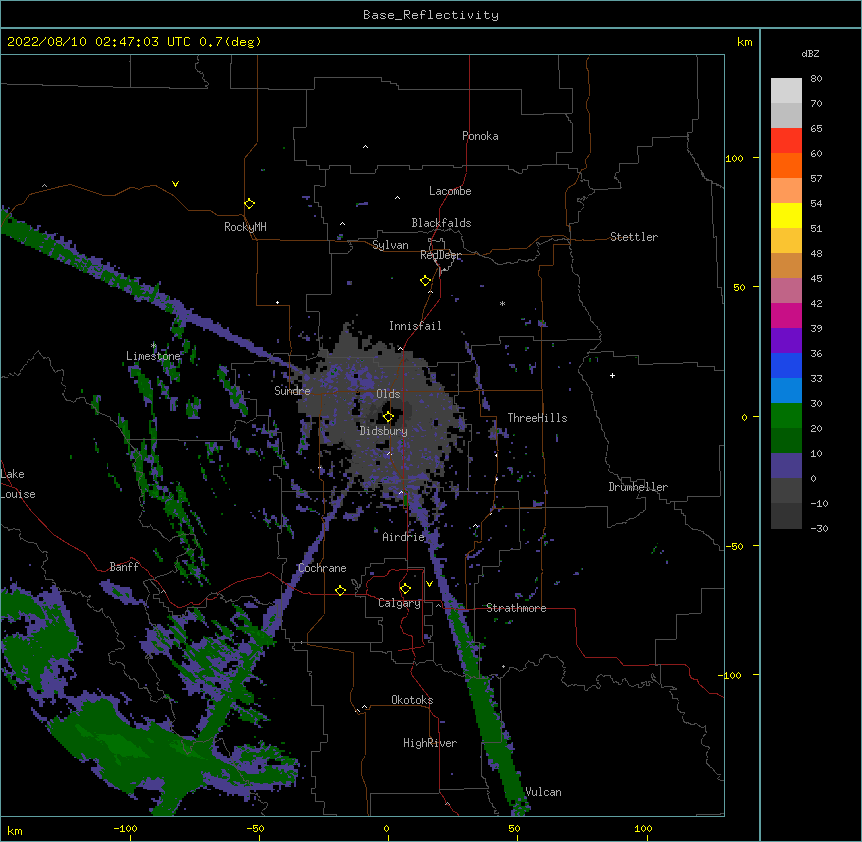Viewport: 862px width, 842px height.
Task: Click the Banff label
Action: 124,567
